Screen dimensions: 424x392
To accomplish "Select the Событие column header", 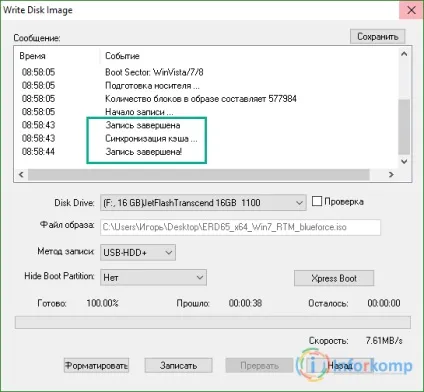I will tap(122, 56).
